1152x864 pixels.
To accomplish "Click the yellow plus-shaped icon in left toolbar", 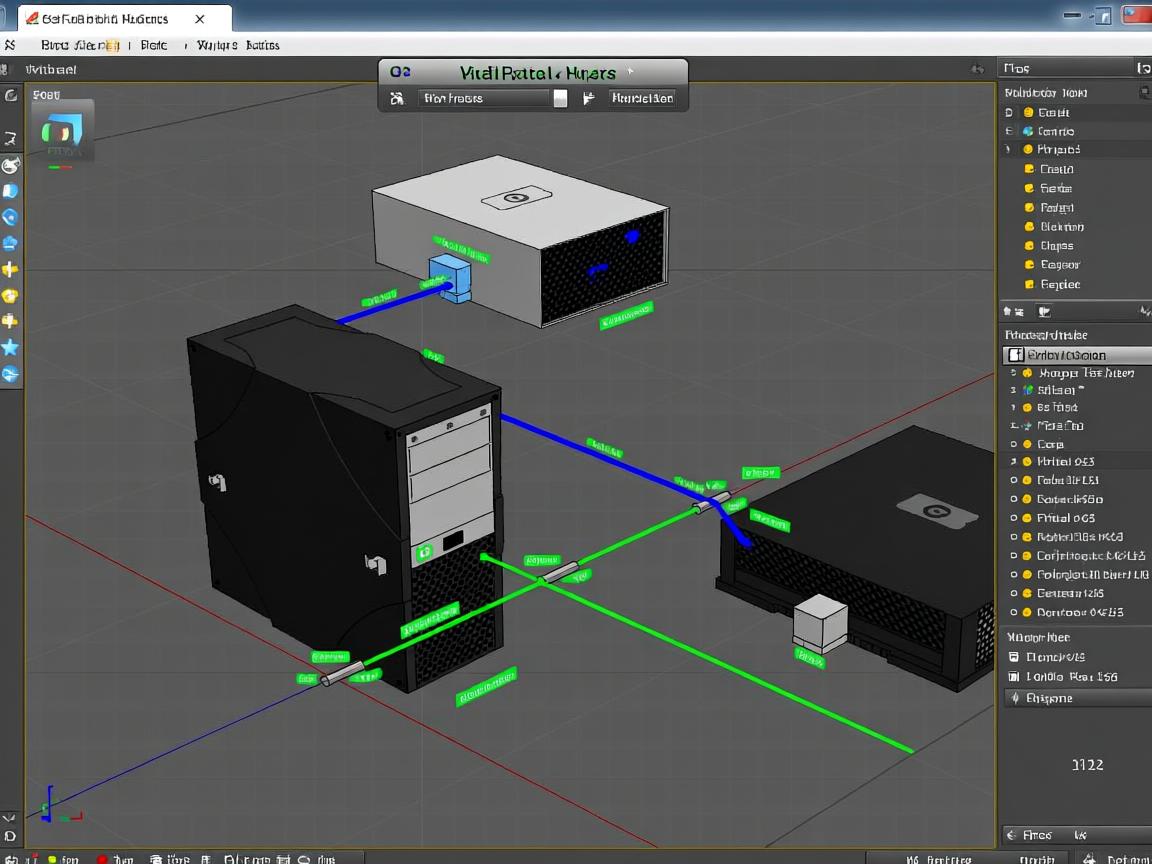I will pyautogui.click(x=10, y=270).
